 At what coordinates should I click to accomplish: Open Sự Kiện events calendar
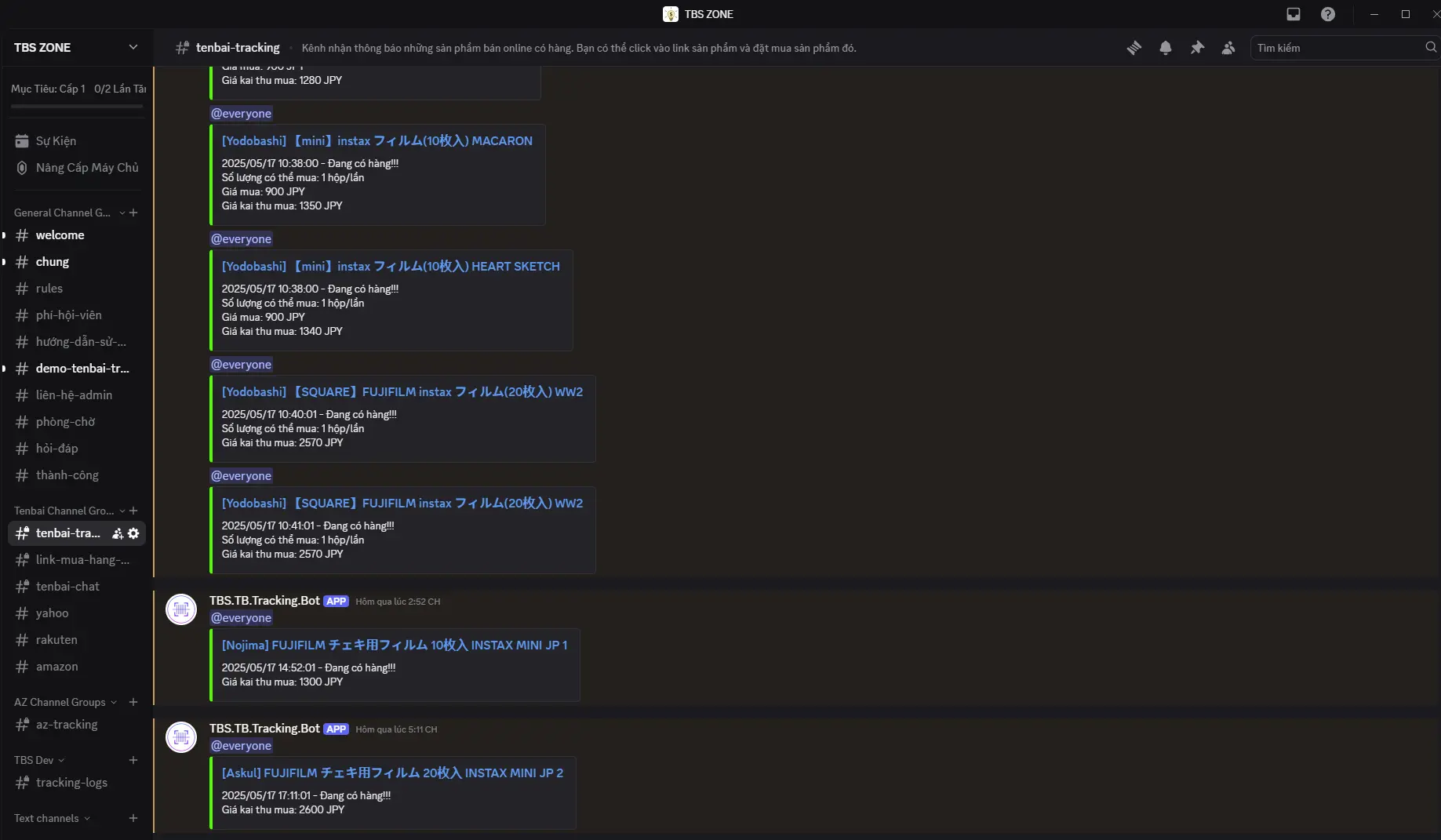(x=77, y=141)
